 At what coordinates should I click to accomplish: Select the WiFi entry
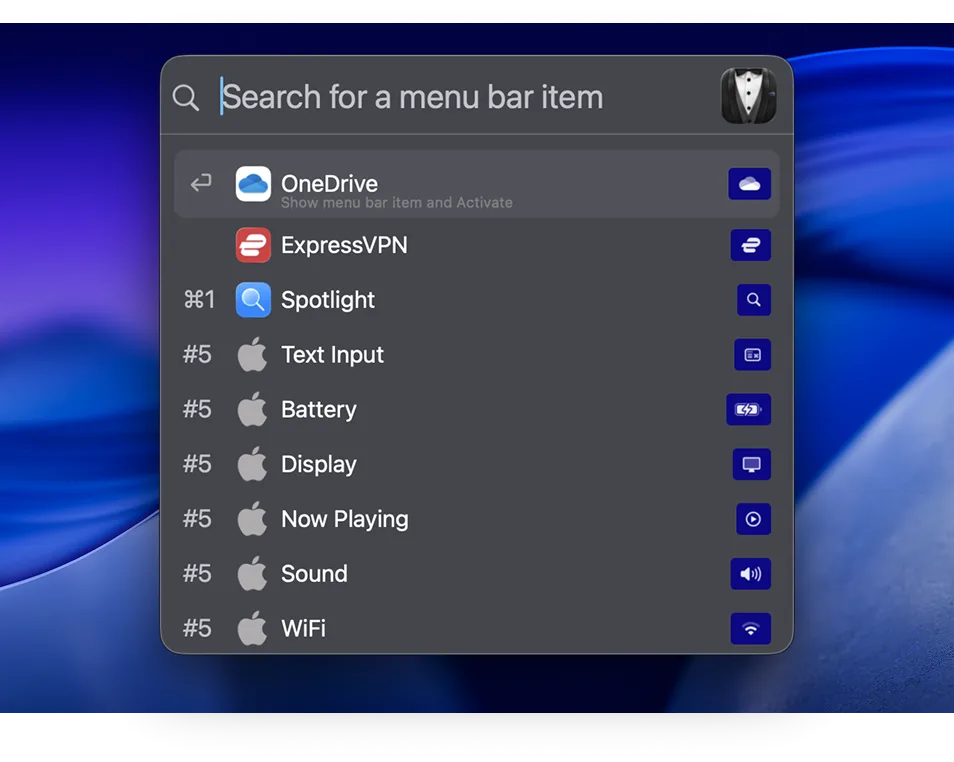pos(476,628)
